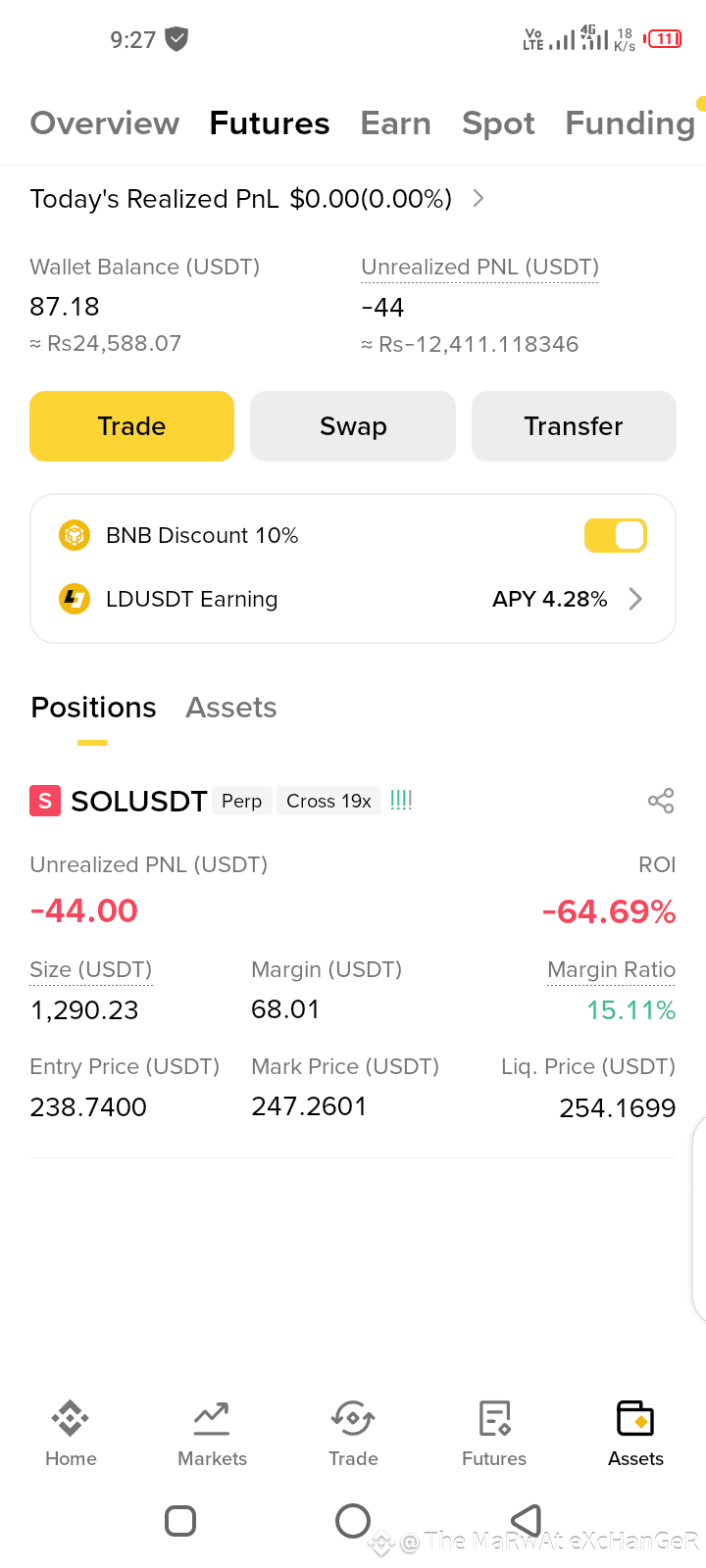Tap the LDUSDT Earning lightning icon

75,599
